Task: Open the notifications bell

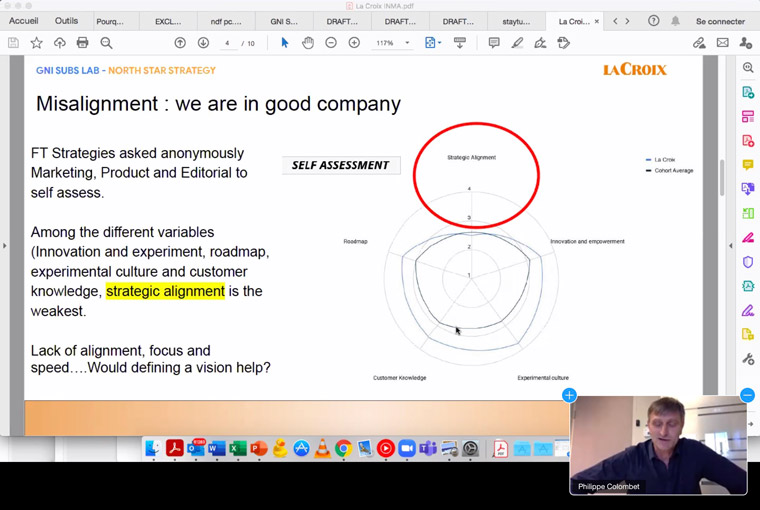Action: click(675, 21)
